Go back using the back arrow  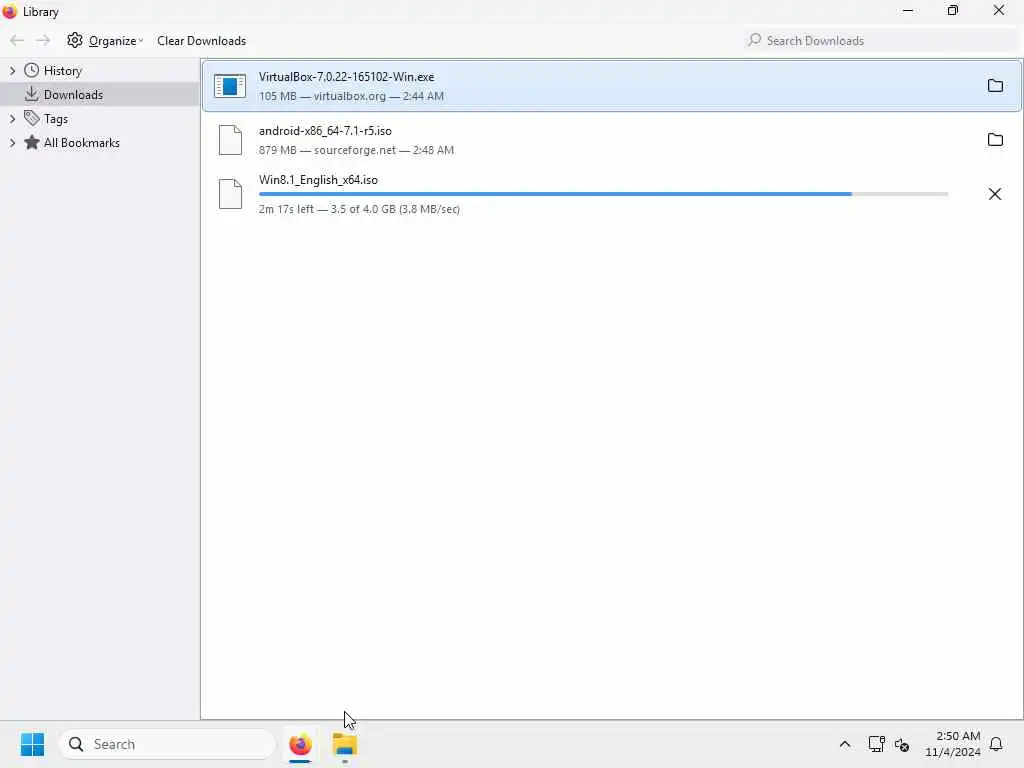[x=17, y=40]
